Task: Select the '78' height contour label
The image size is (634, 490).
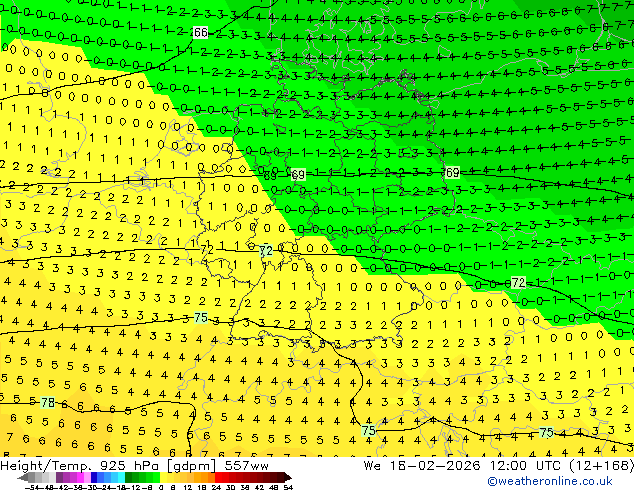Action: pos(48,403)
